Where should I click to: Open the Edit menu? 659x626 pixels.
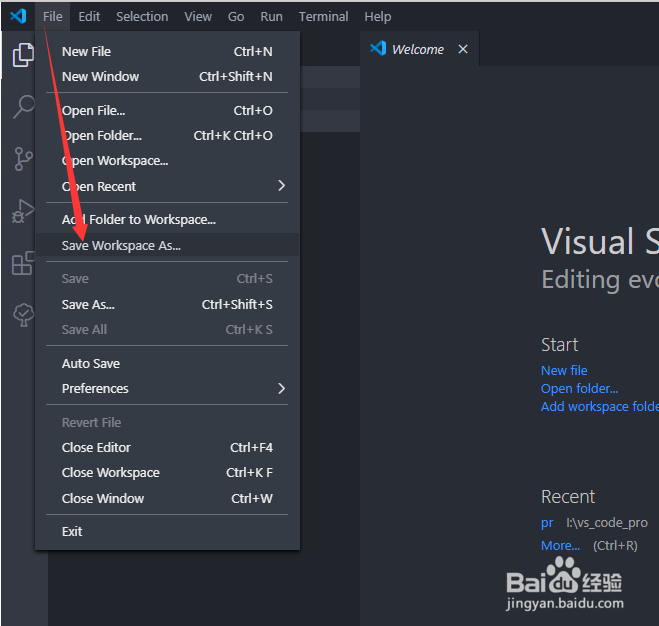click(89, 16)
